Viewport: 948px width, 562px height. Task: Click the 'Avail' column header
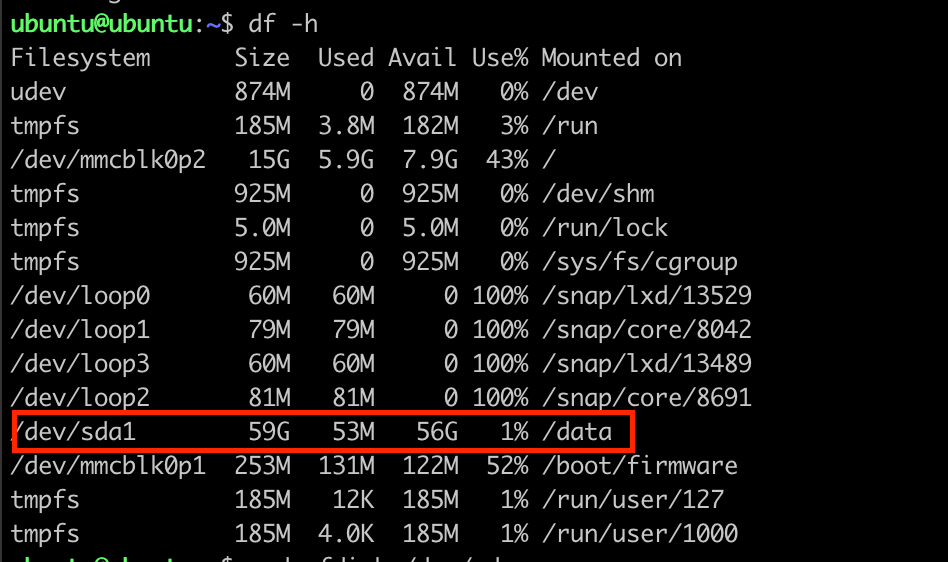(423, 58)
